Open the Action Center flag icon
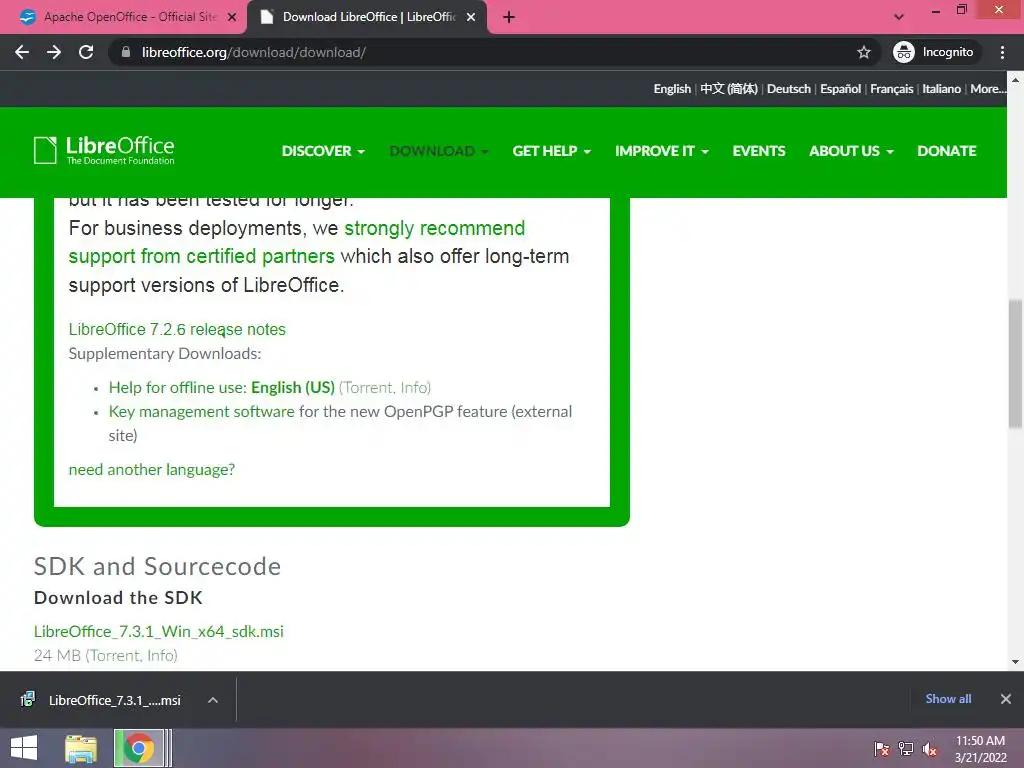This screenshot has height=768, width=1024. pos(881,749)
